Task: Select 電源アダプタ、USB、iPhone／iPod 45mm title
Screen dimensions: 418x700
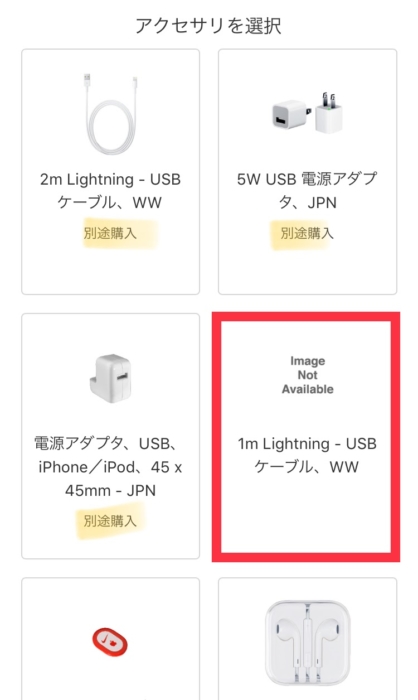Action: [x=110, y=467]
